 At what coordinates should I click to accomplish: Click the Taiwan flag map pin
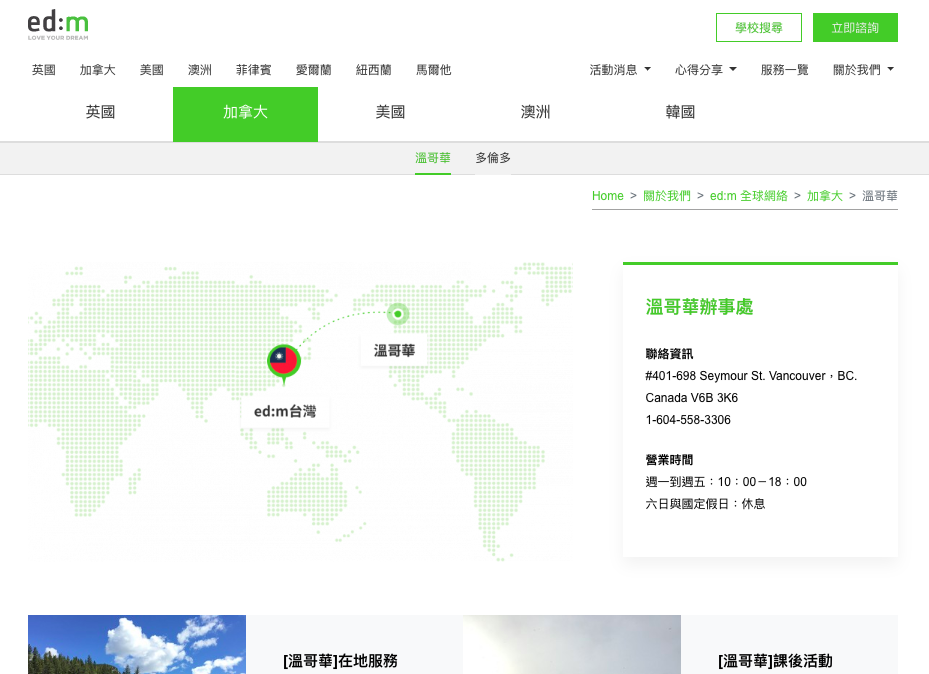click(284, 362)
